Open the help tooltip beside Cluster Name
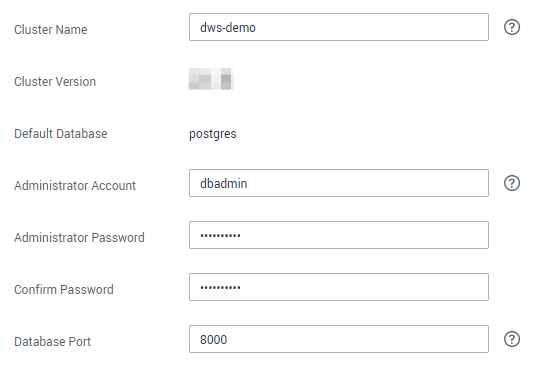Viewport: 544px width, 372px height. [x=512, y=27]
